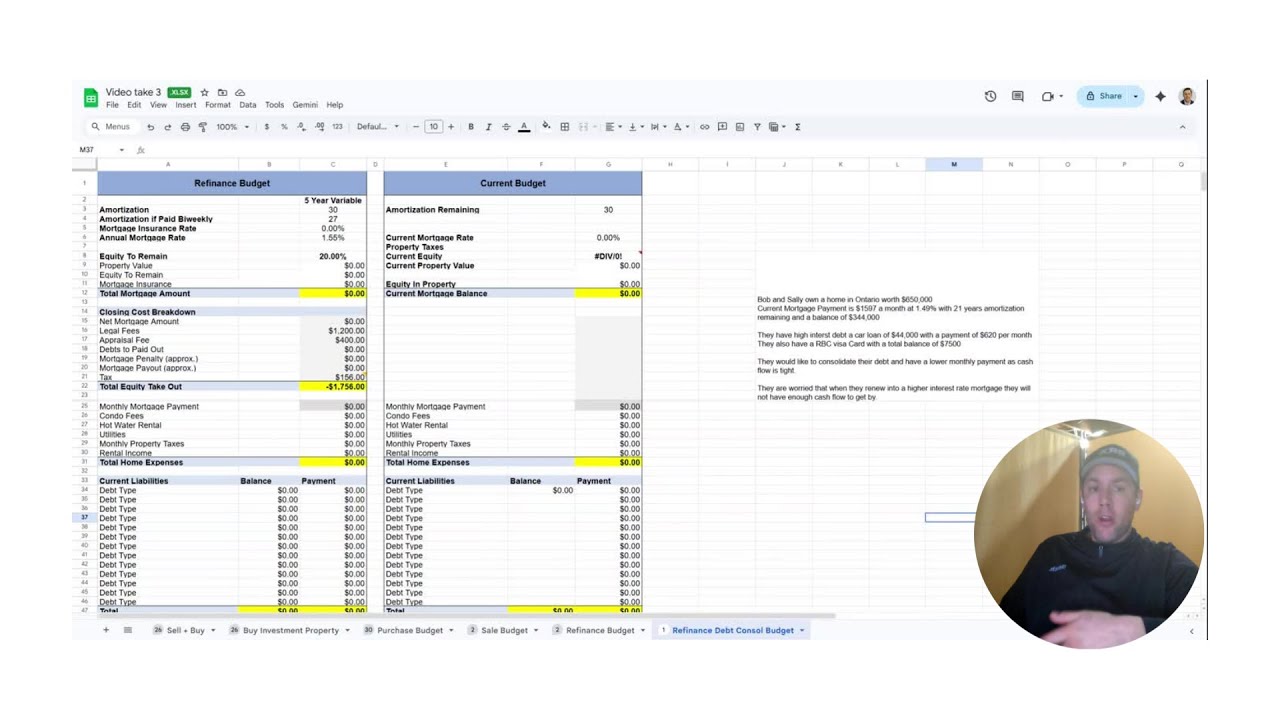Image resolution: width=1280 pixels, height=720 pixels.
Task: Insert a chart
Action: [x=740, y=127]
